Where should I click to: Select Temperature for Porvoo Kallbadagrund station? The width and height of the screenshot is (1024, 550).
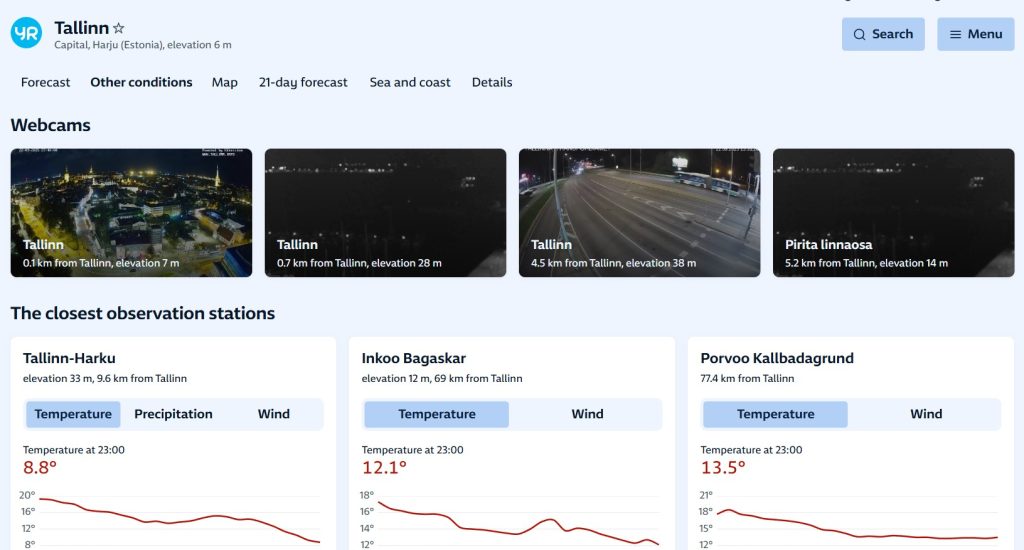pyautogui.click(x=775, y=414)
